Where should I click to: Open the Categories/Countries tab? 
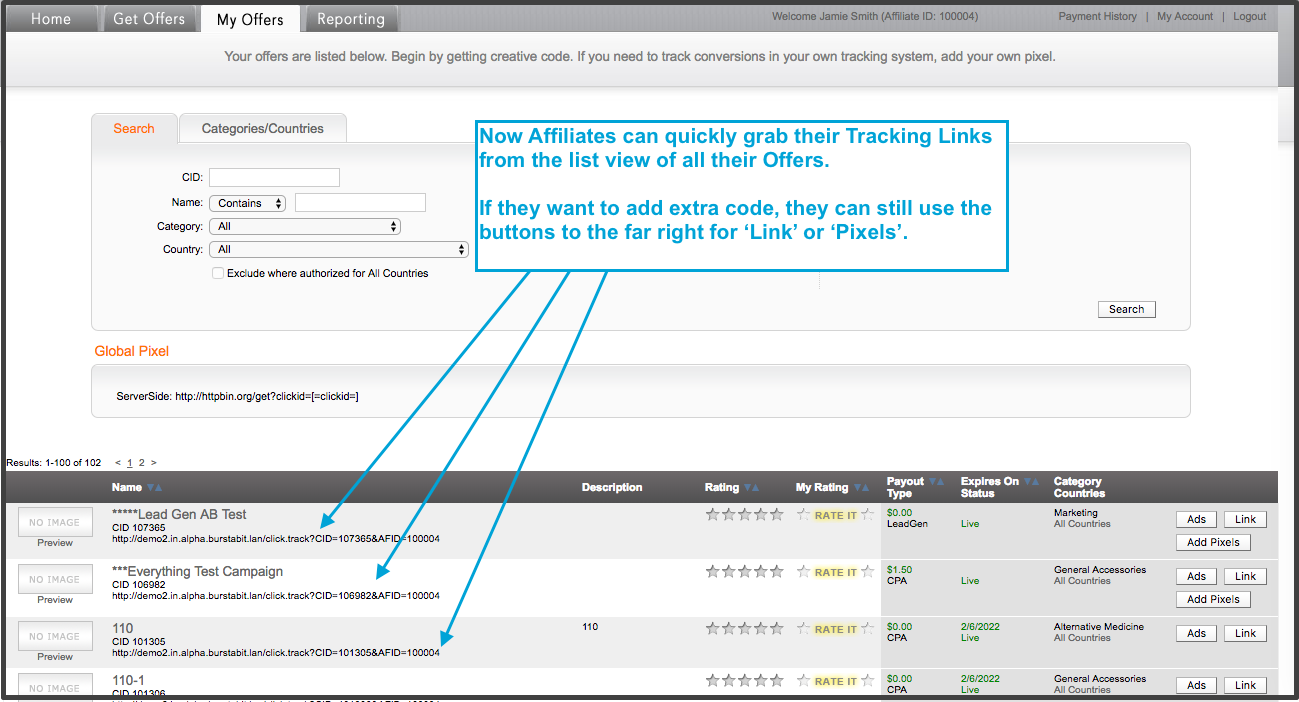click(x=263, y=129)
